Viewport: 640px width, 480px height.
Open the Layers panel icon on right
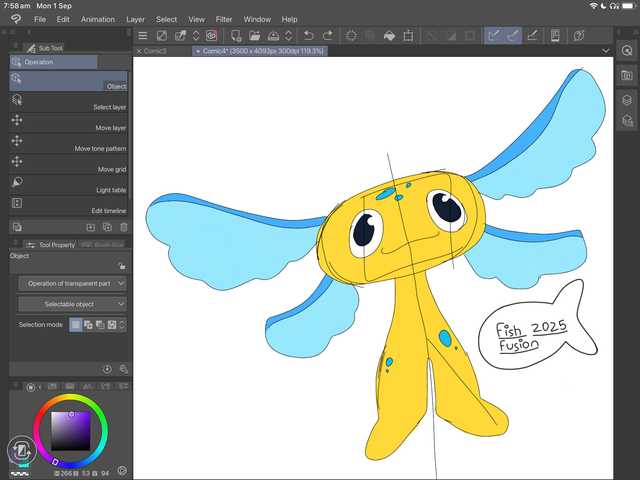pyautogui.click(x=626, y=99)
